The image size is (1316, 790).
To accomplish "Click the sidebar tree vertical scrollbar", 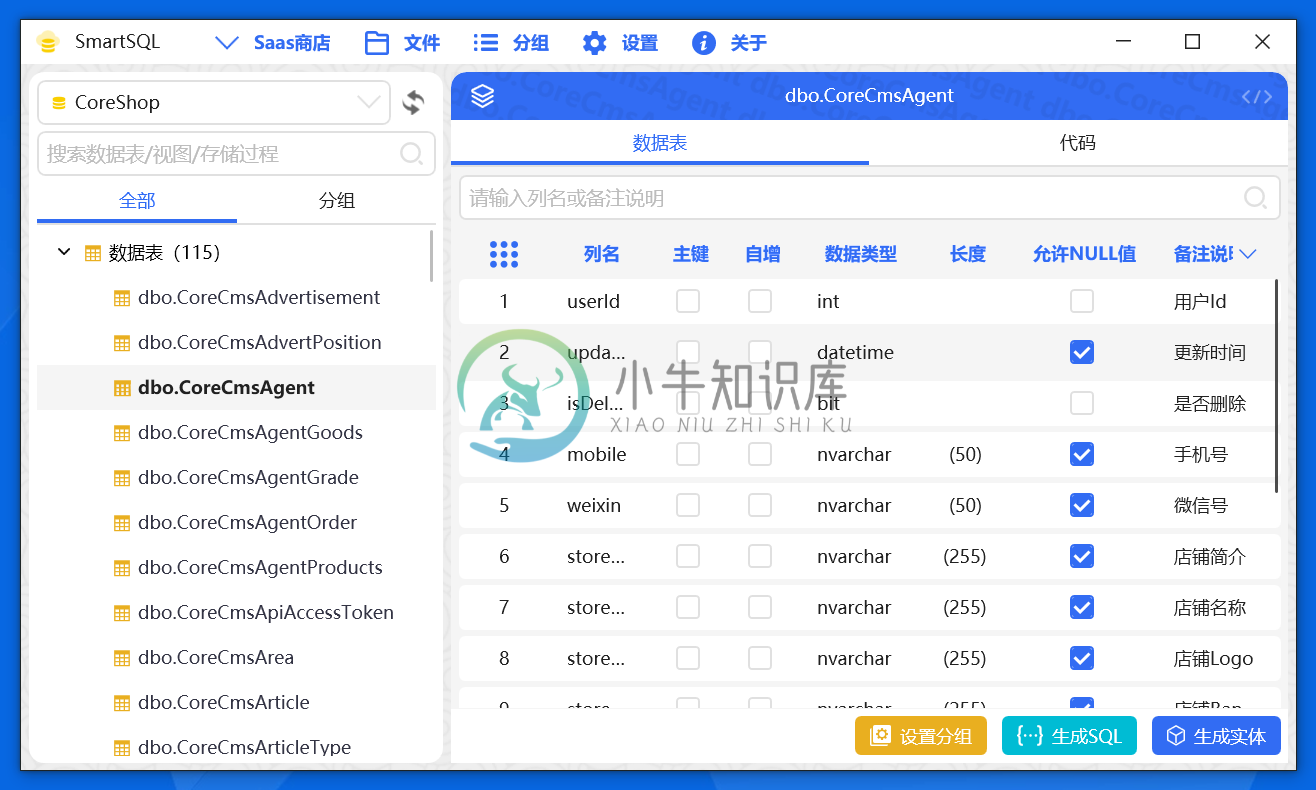I will [x=431, y=256].
